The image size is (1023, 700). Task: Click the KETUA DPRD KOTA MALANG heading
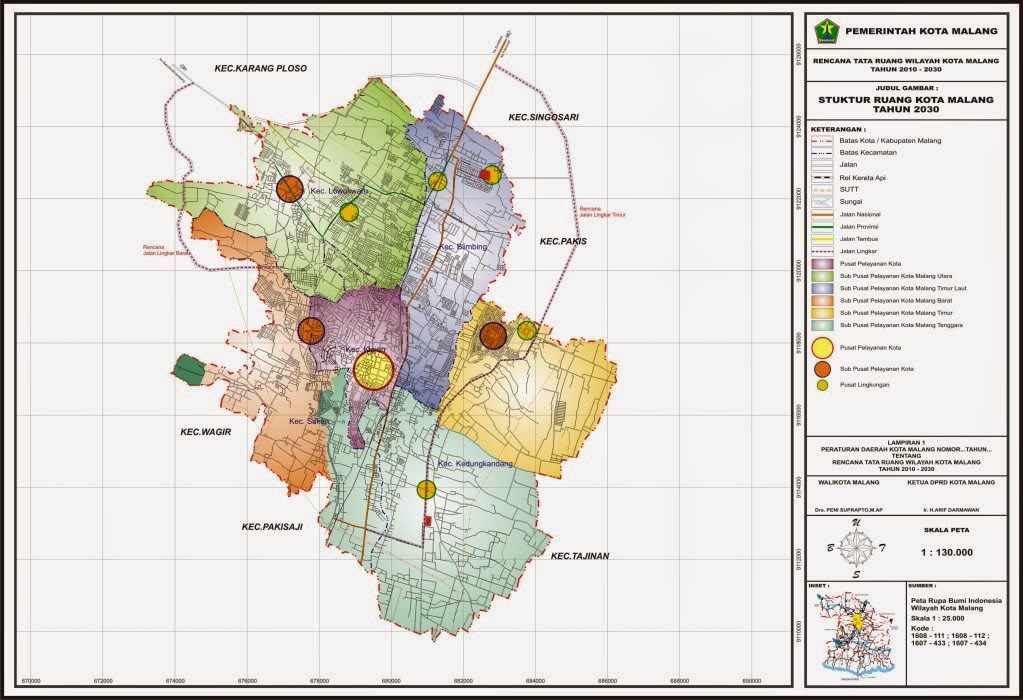pos(951,483)
